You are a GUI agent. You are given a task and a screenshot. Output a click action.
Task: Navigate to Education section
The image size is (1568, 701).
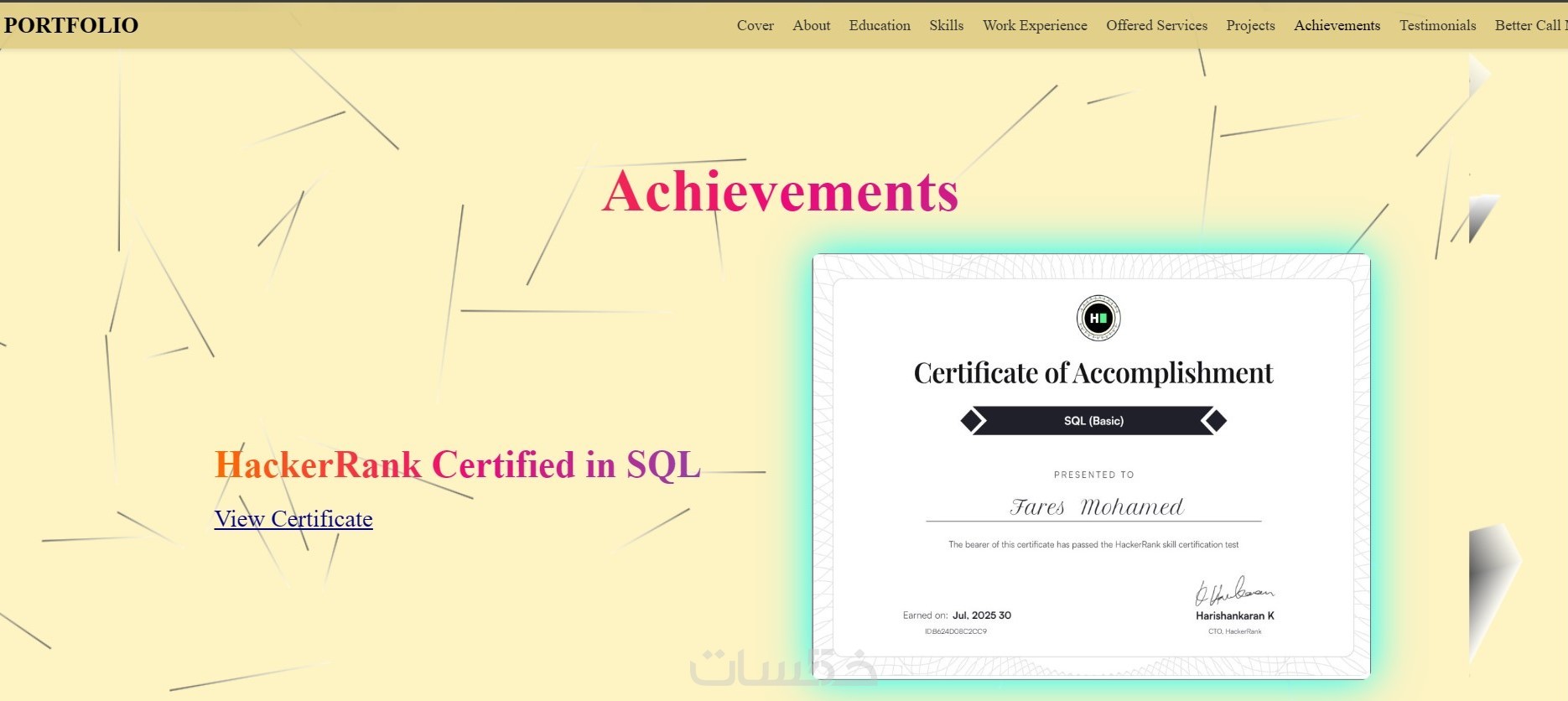(880, 25)
